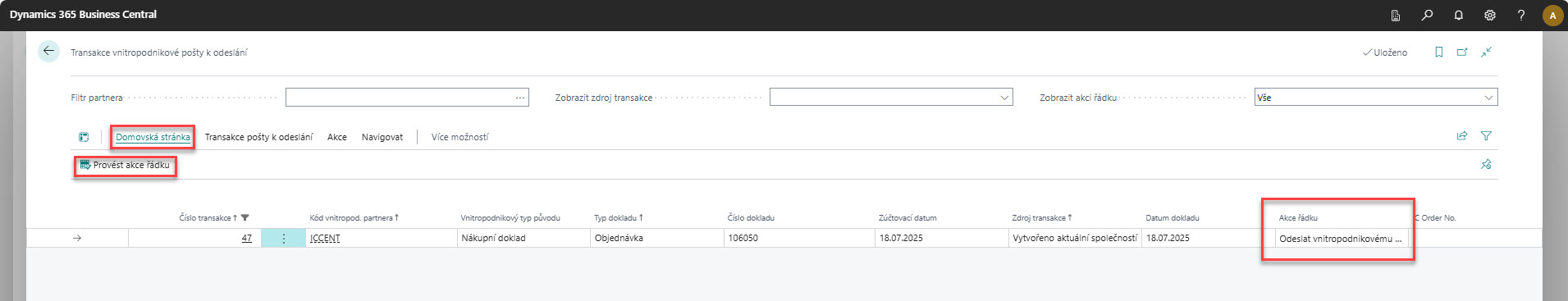Image resolution: width=1568 pixels, height=301 pixels.
Task: Open row options three-dot menu
Action: point(284,238)
